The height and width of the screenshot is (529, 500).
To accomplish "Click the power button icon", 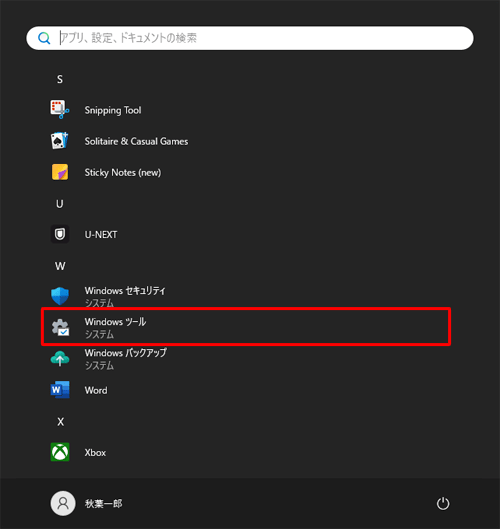I will click(443, 503).
